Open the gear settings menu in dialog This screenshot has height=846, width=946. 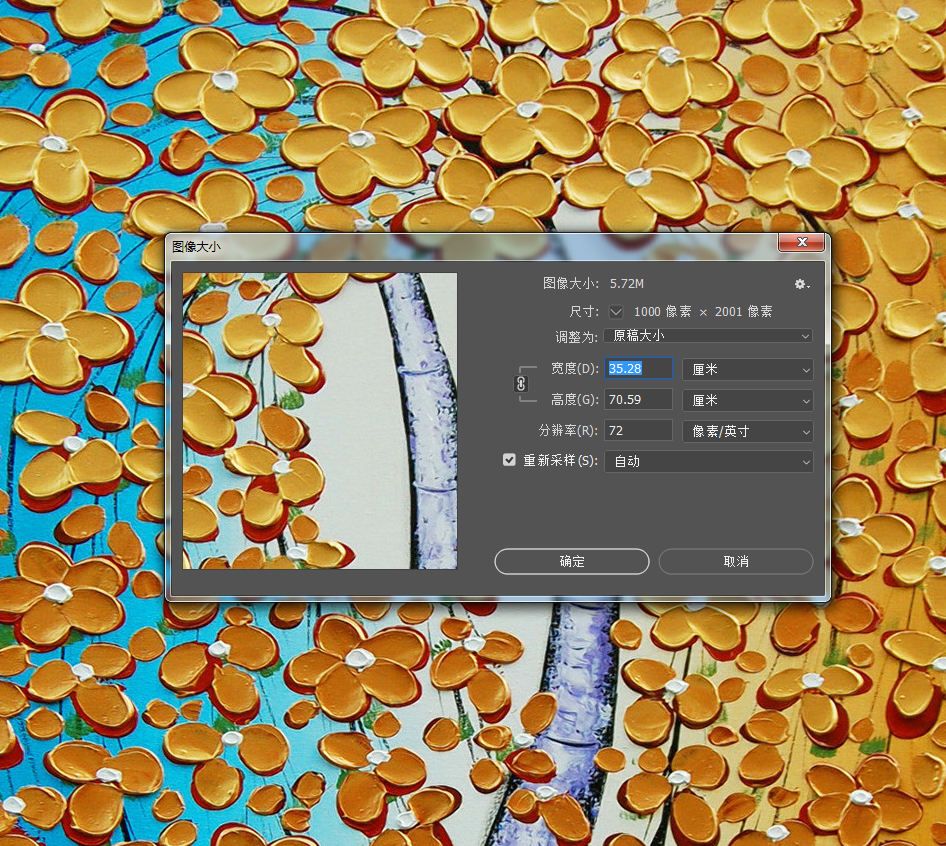pyautogui.click(x=801, y=284)
